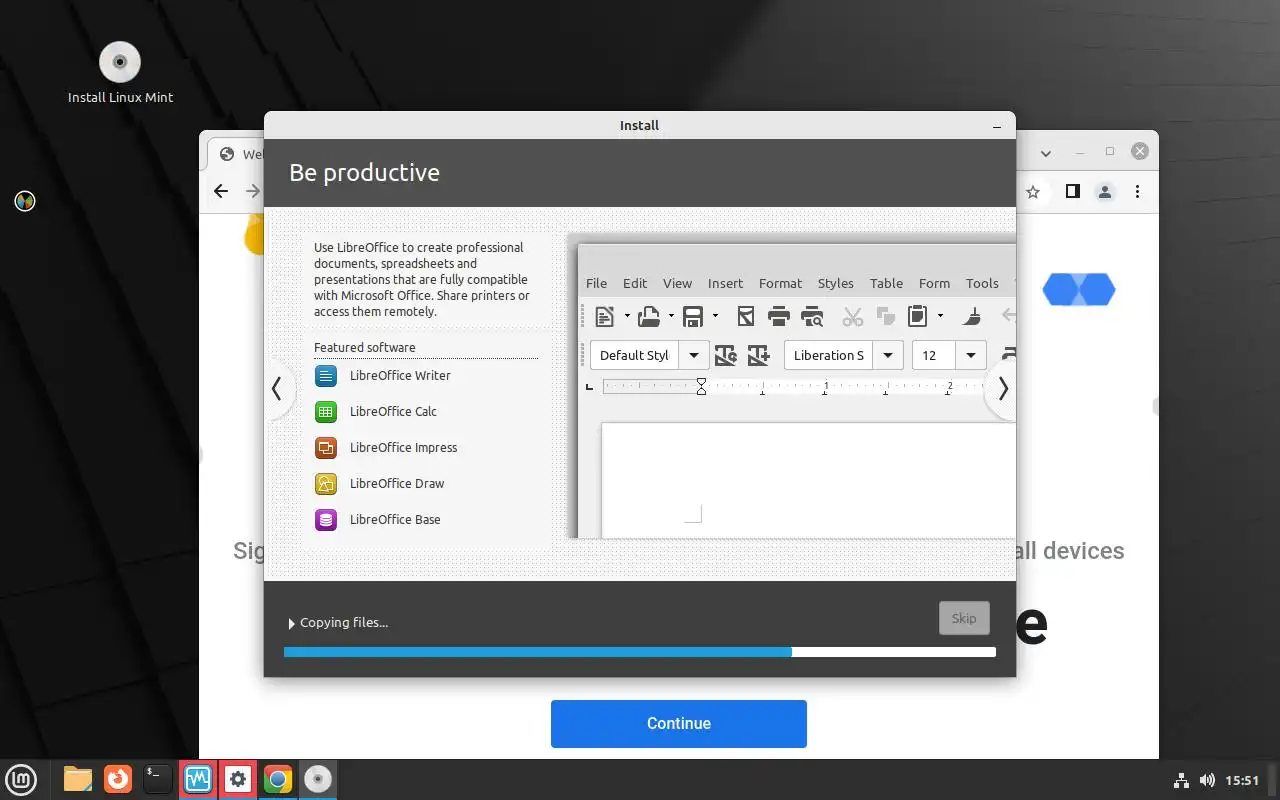Open Edit menu in the Writer screenshot
The height and width of the screenshot is (800, 1280).
pos(635,283)
